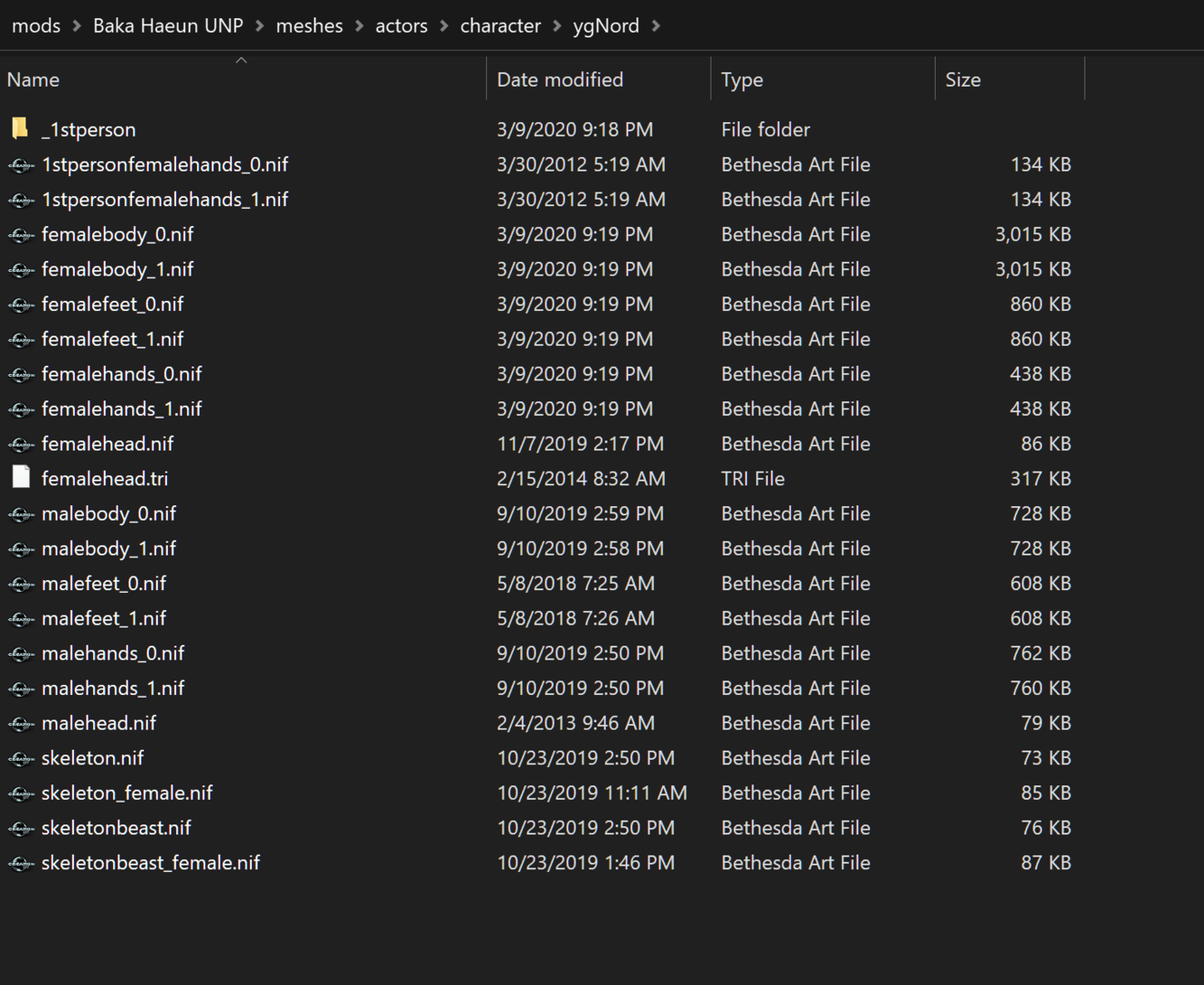The width and height of the screenshot is (1204, 985).
Task: Click the skeleton.nif file type icon
Action: click(20, 757)
